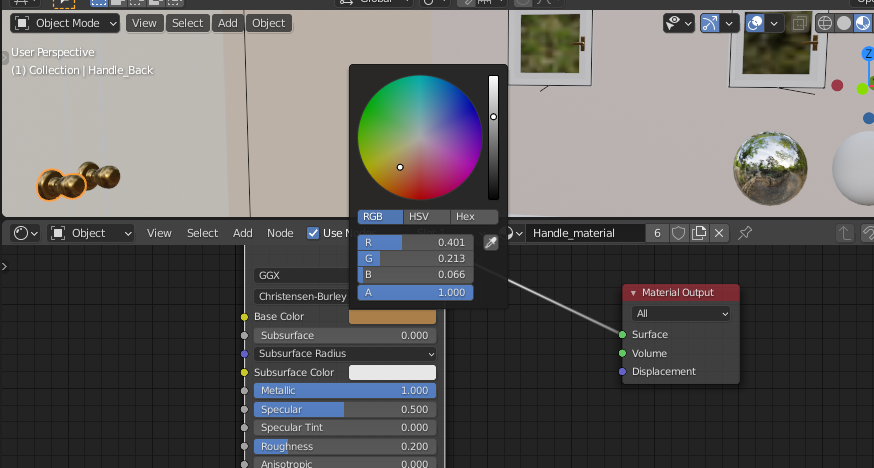Open the viewport Select menu
874x468 pixels.
tap(187, 23)
